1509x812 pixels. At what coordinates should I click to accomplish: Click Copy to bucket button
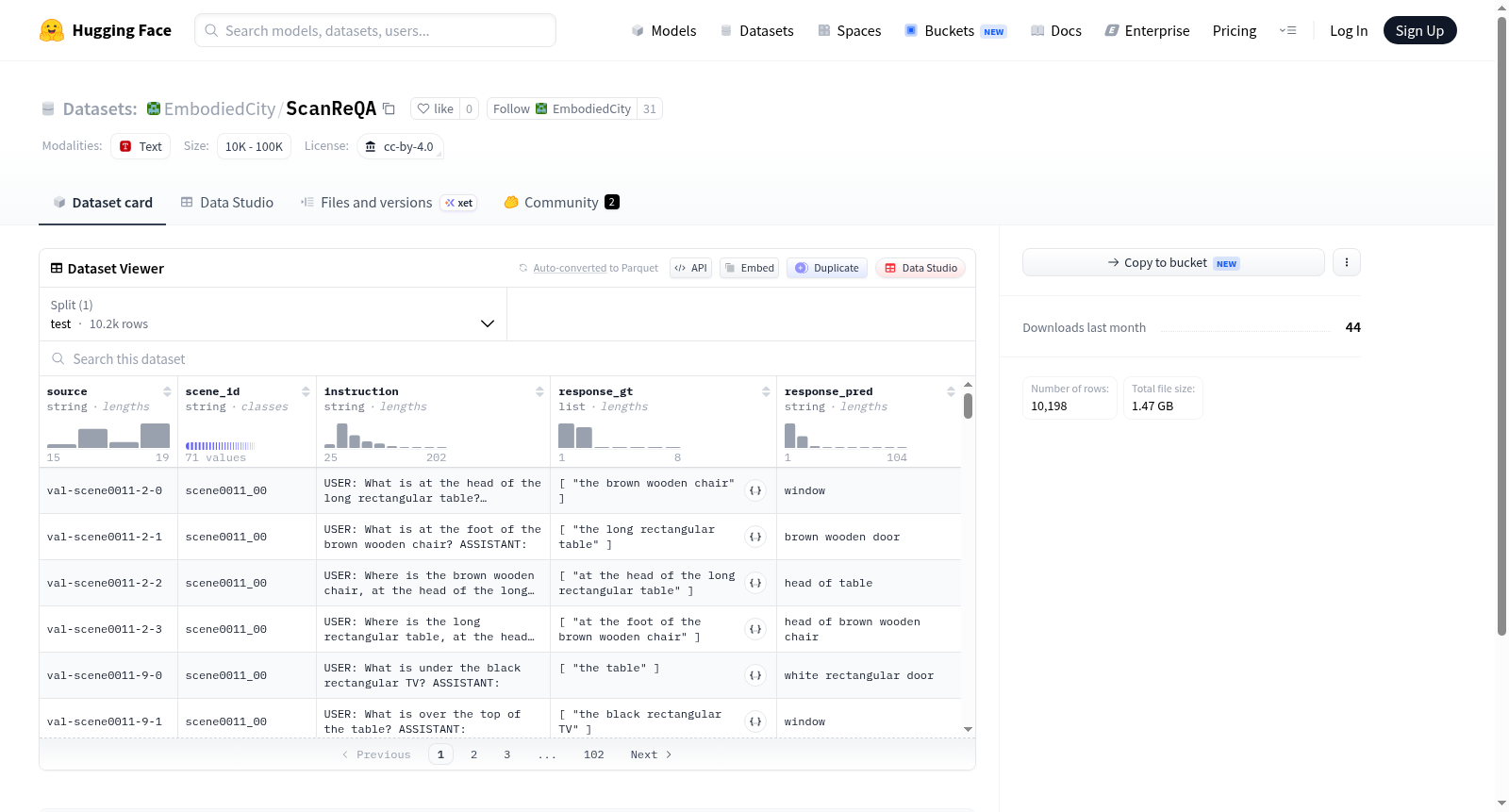pos(1173,262)
